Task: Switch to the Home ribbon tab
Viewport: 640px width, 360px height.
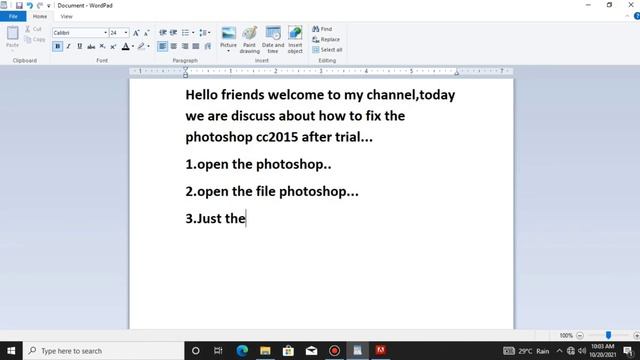Action: (40, 16)
